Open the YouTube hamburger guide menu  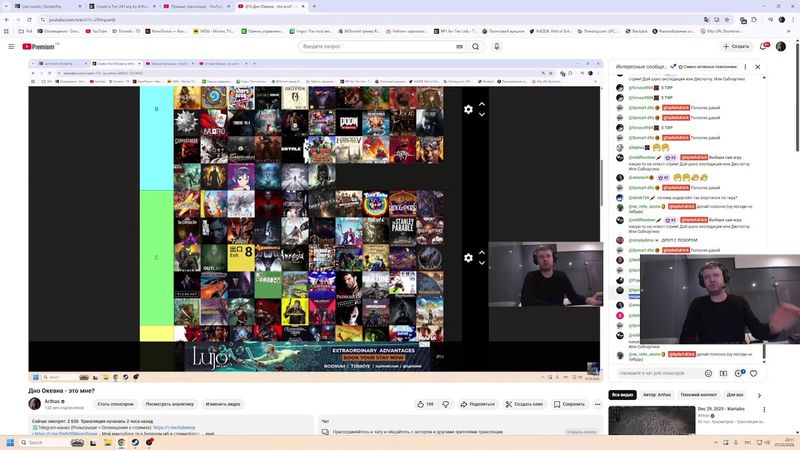tap(9, 46)
